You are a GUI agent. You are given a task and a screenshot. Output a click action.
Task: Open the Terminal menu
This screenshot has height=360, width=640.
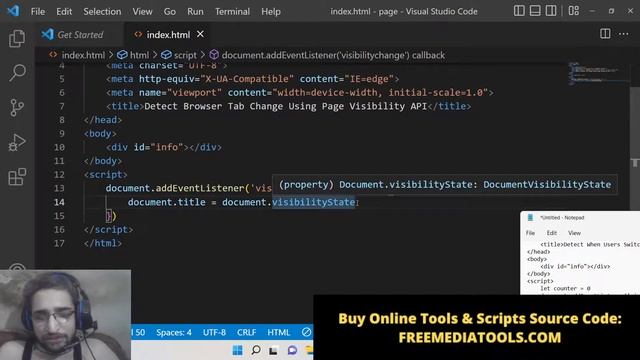232,11
